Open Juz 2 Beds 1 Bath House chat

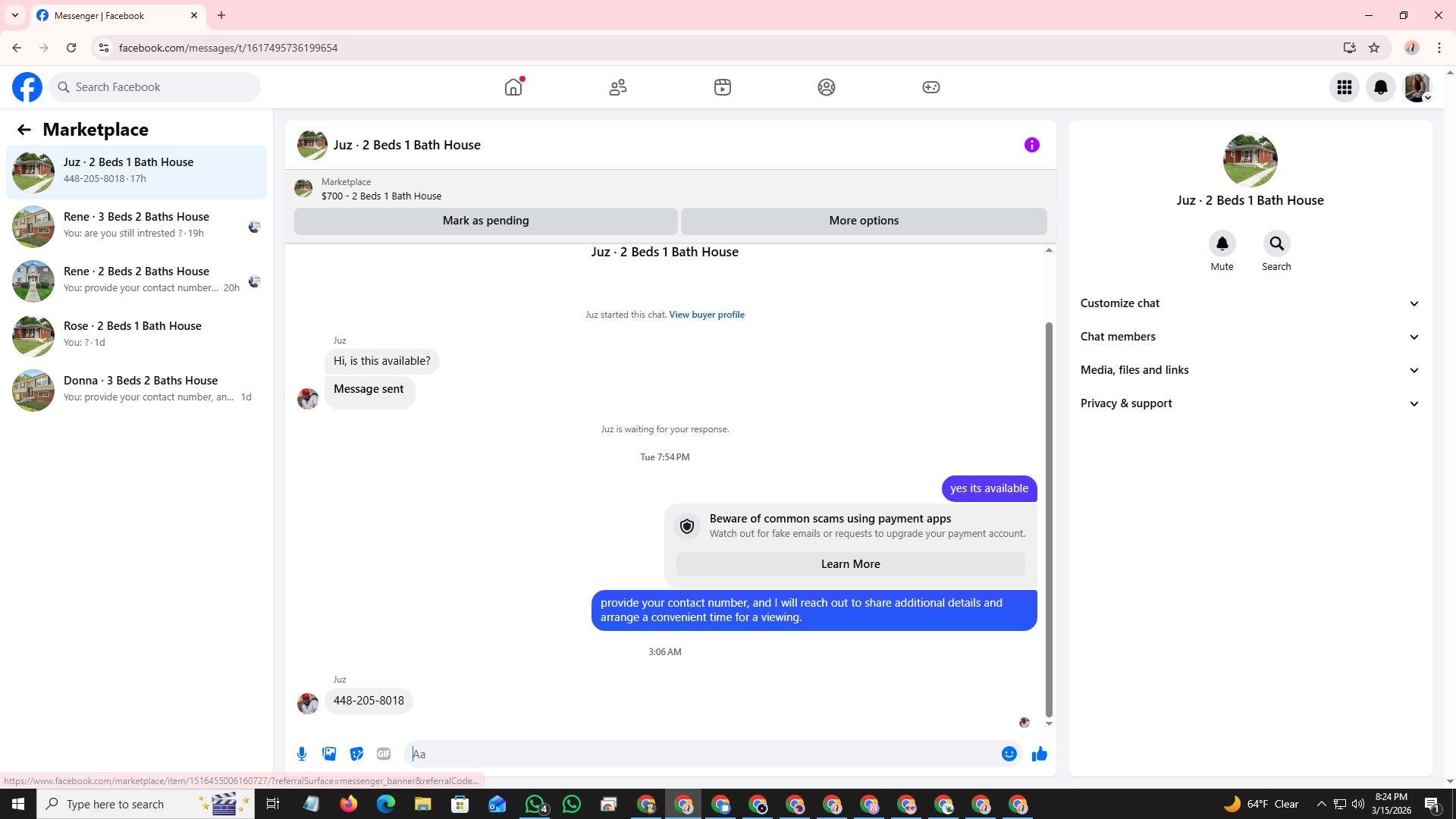(x=136, y=172)
